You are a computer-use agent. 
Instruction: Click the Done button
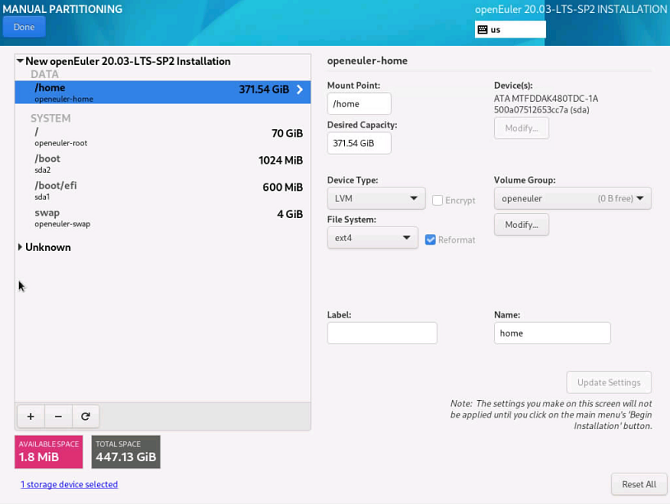(24, 27)
